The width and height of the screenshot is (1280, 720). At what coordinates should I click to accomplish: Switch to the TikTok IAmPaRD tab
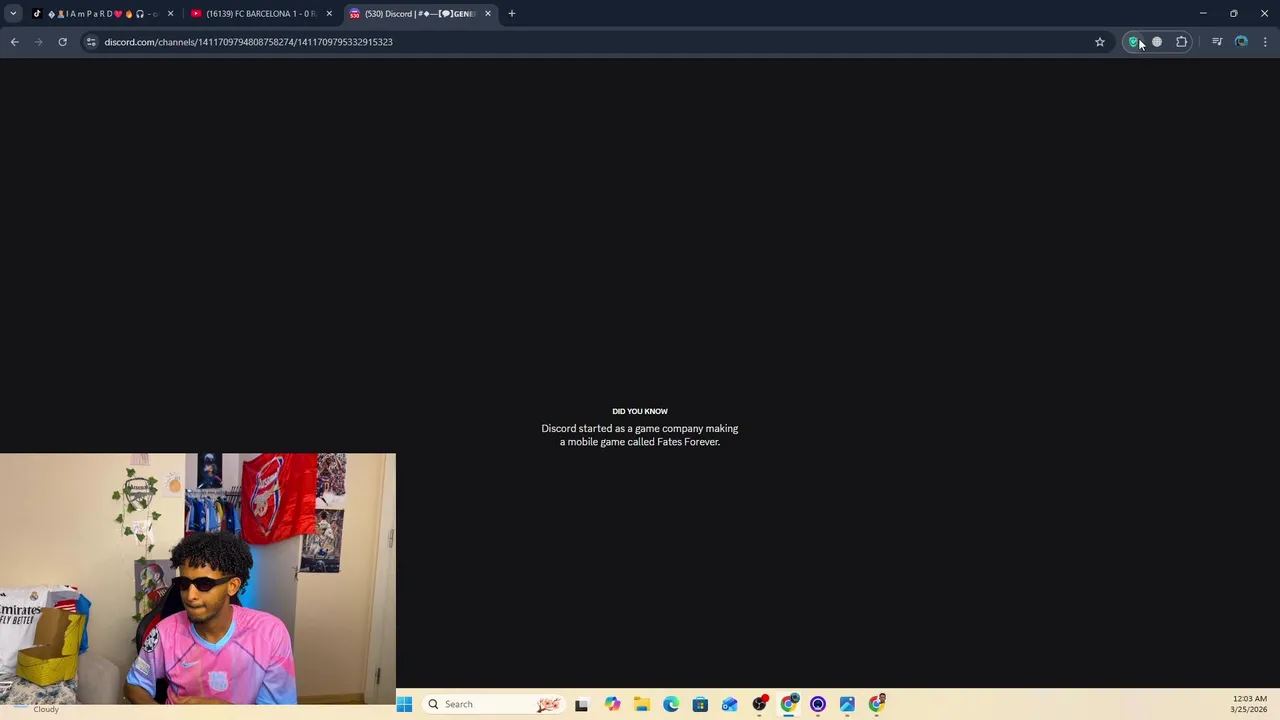103,14
